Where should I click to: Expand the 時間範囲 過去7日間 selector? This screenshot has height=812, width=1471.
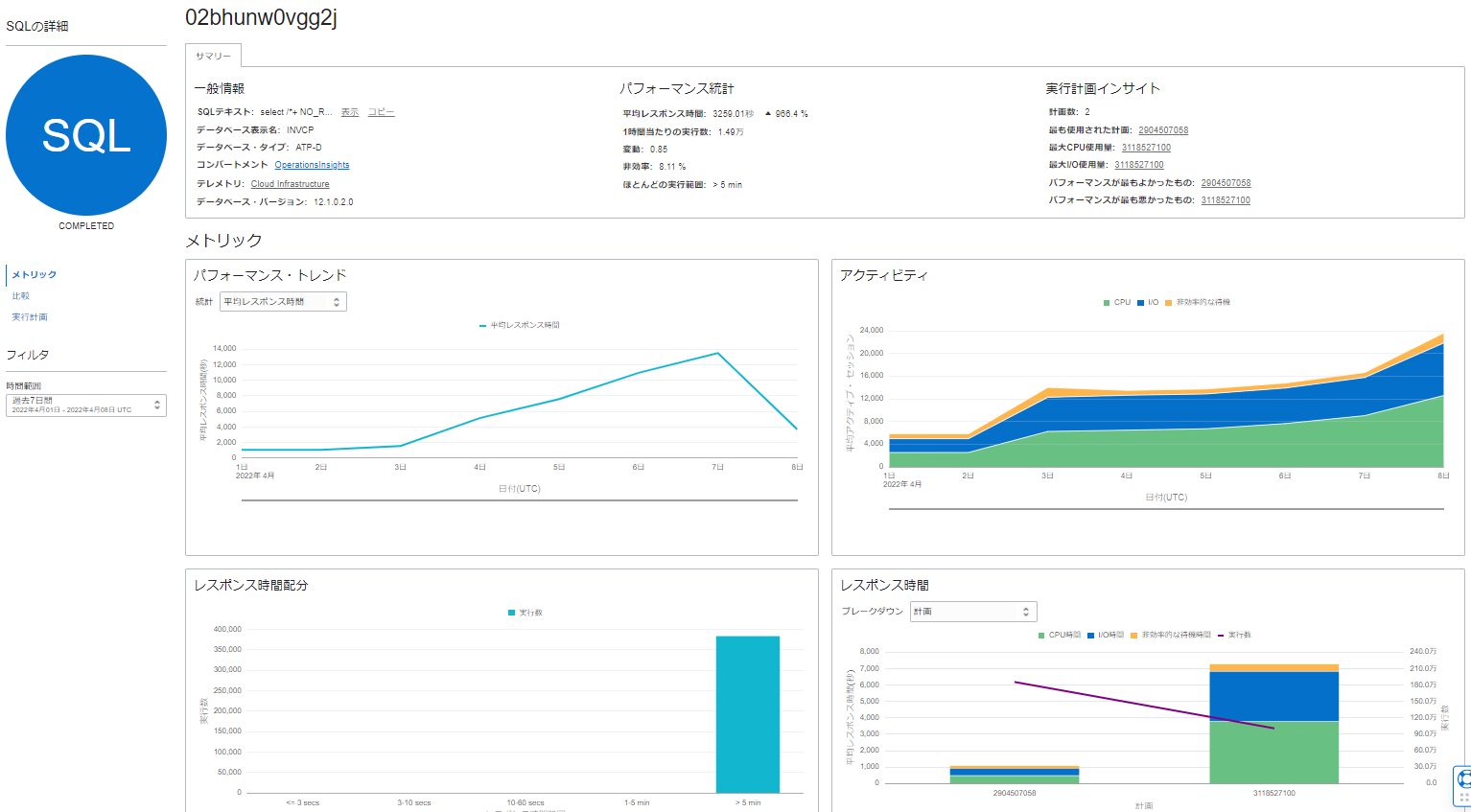click(86, 406)
